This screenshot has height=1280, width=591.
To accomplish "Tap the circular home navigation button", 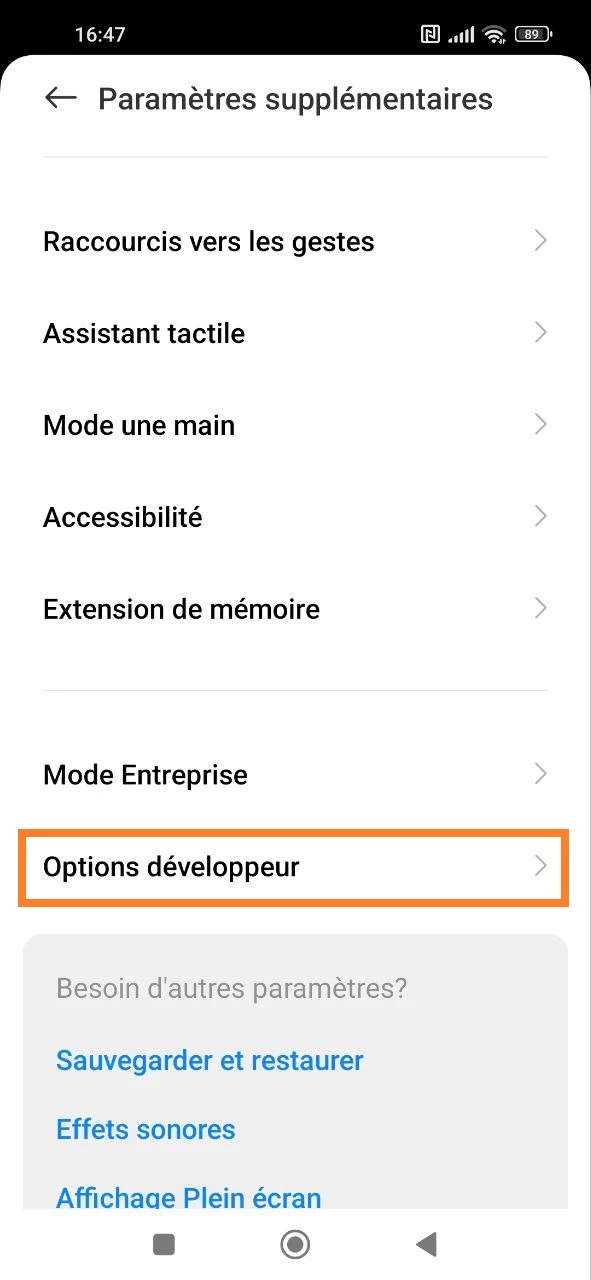I will (295, 1244).
